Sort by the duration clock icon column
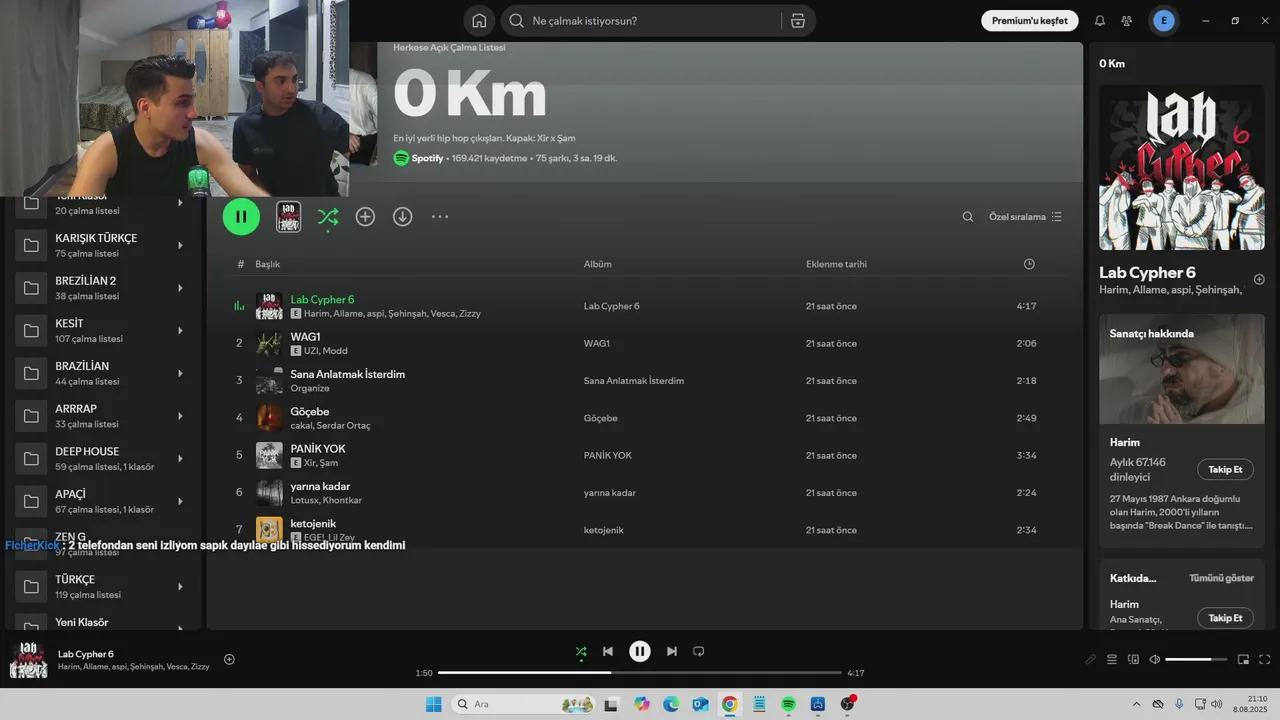The image size is (1280, 720). coord(1029,264)
